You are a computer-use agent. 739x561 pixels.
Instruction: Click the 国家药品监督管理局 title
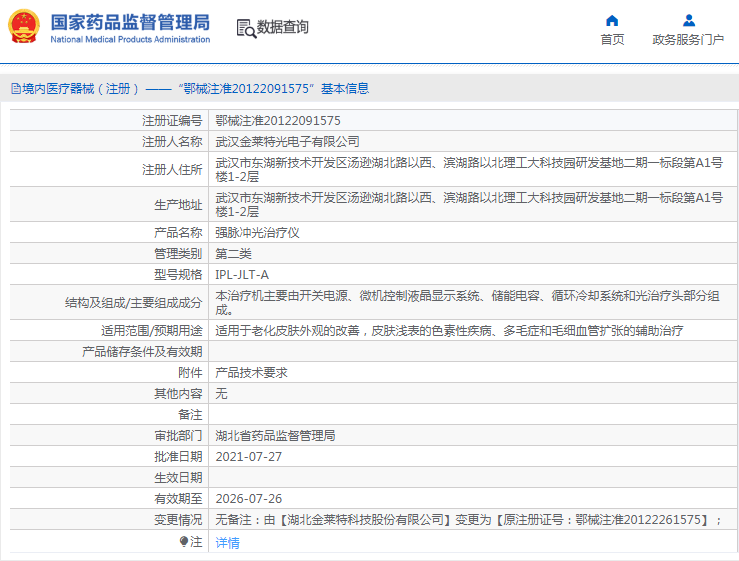(130, 22)
